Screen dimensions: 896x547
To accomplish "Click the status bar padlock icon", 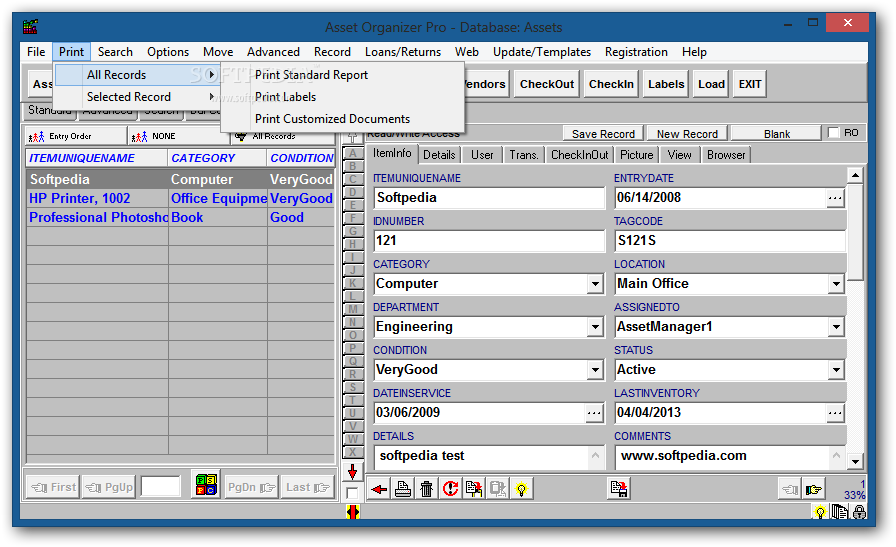I will point(859,512).
